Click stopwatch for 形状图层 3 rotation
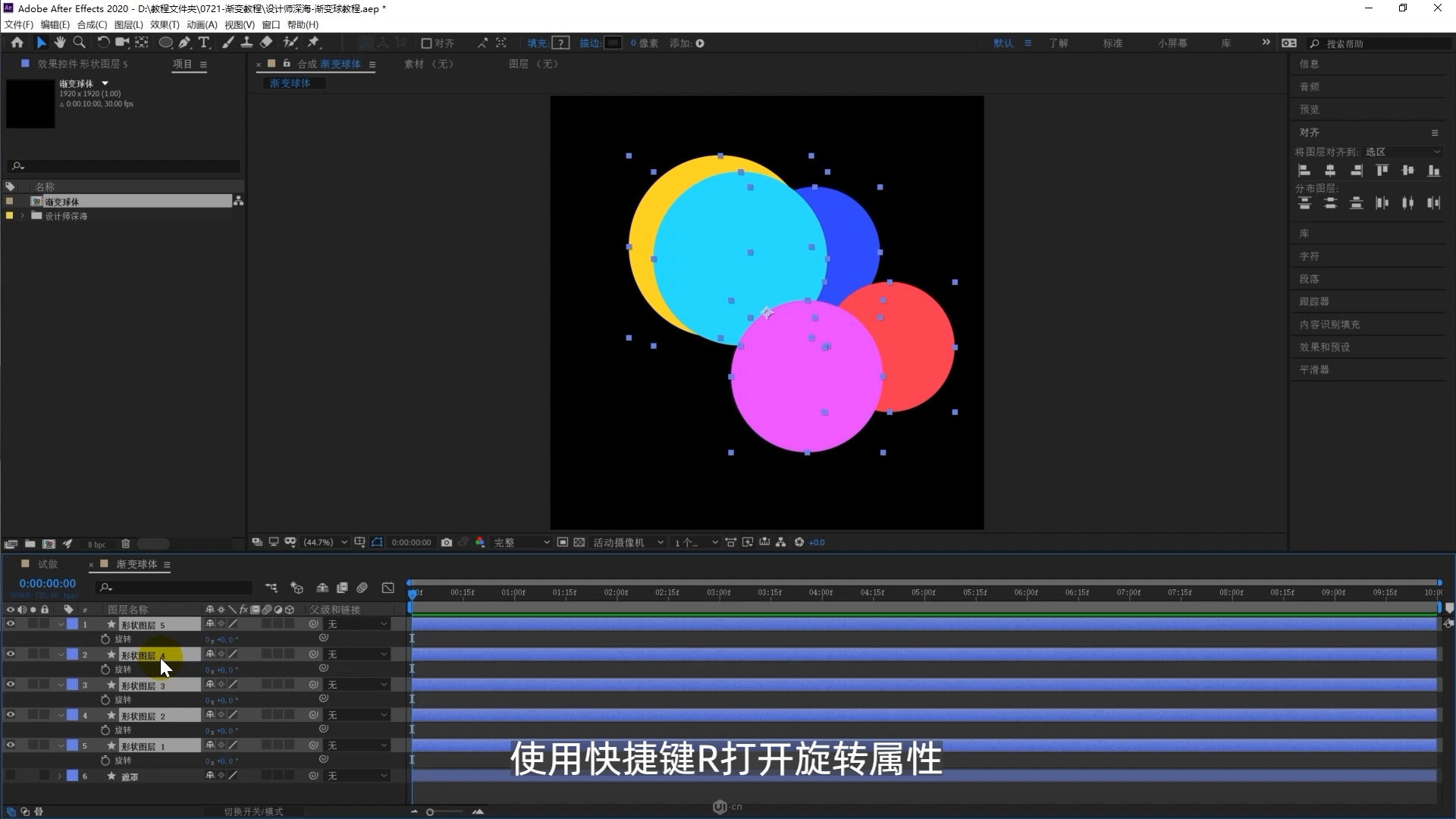 105,700
